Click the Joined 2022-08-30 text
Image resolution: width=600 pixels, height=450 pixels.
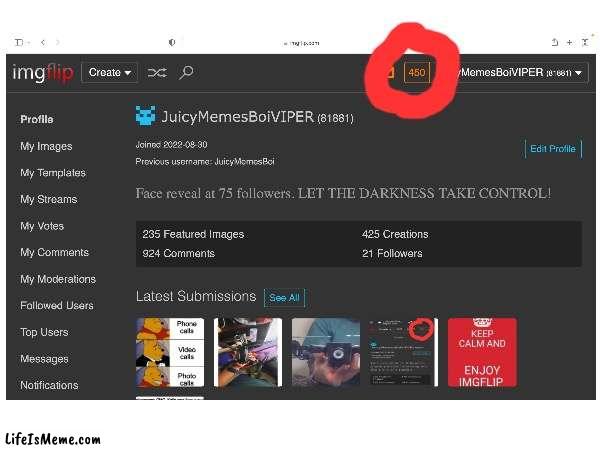pos(171,145)
